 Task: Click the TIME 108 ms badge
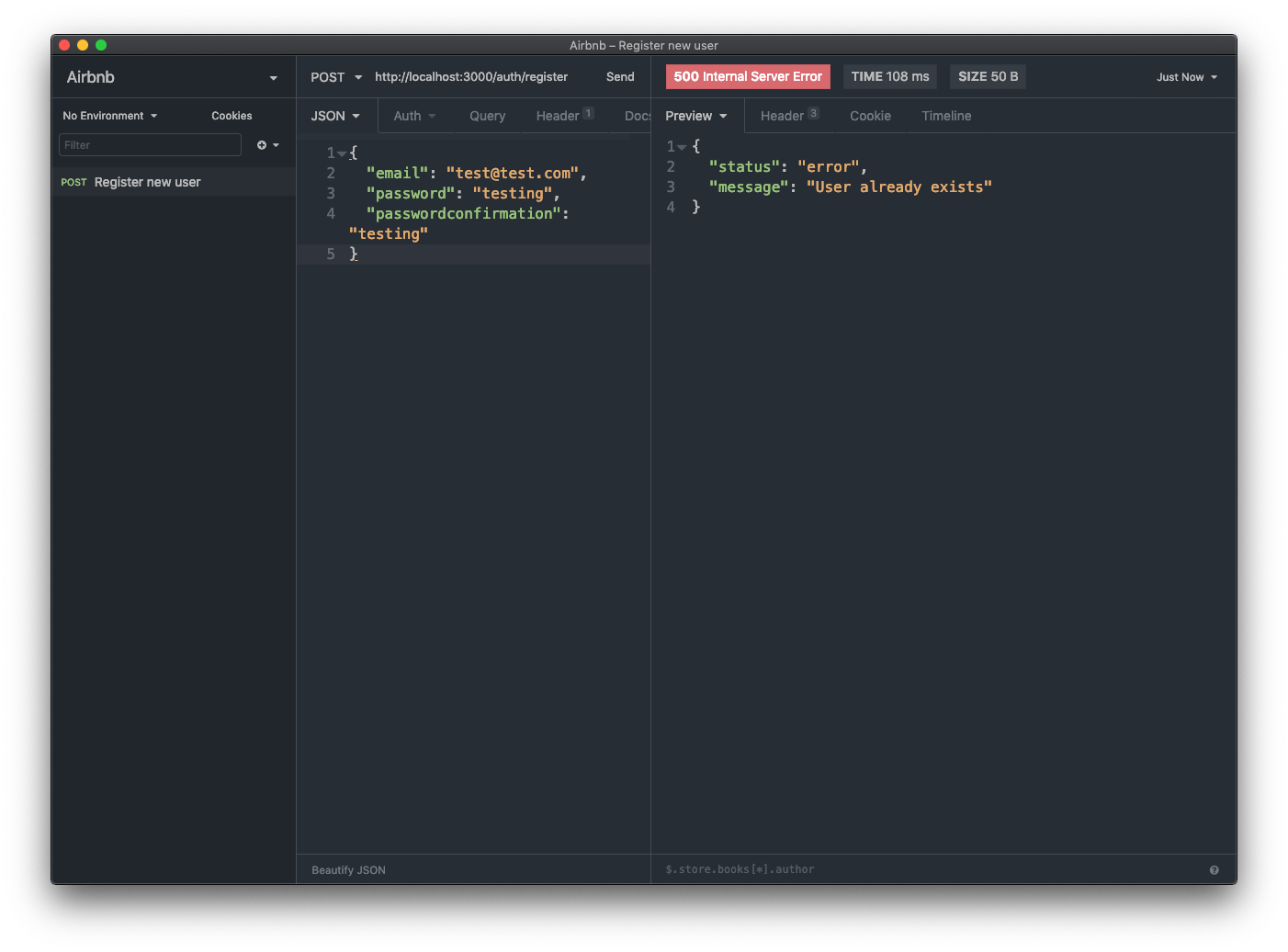point(890,77)
